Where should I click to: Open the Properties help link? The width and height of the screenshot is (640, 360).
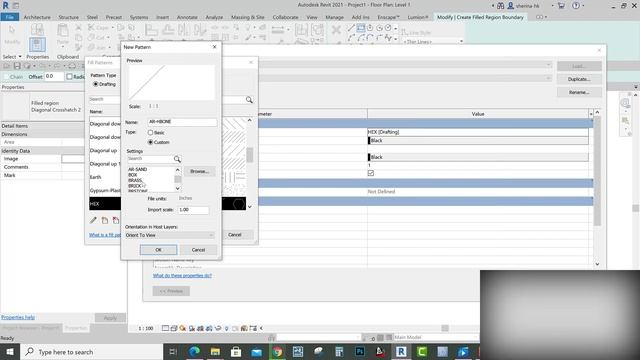tap(18, 317)
